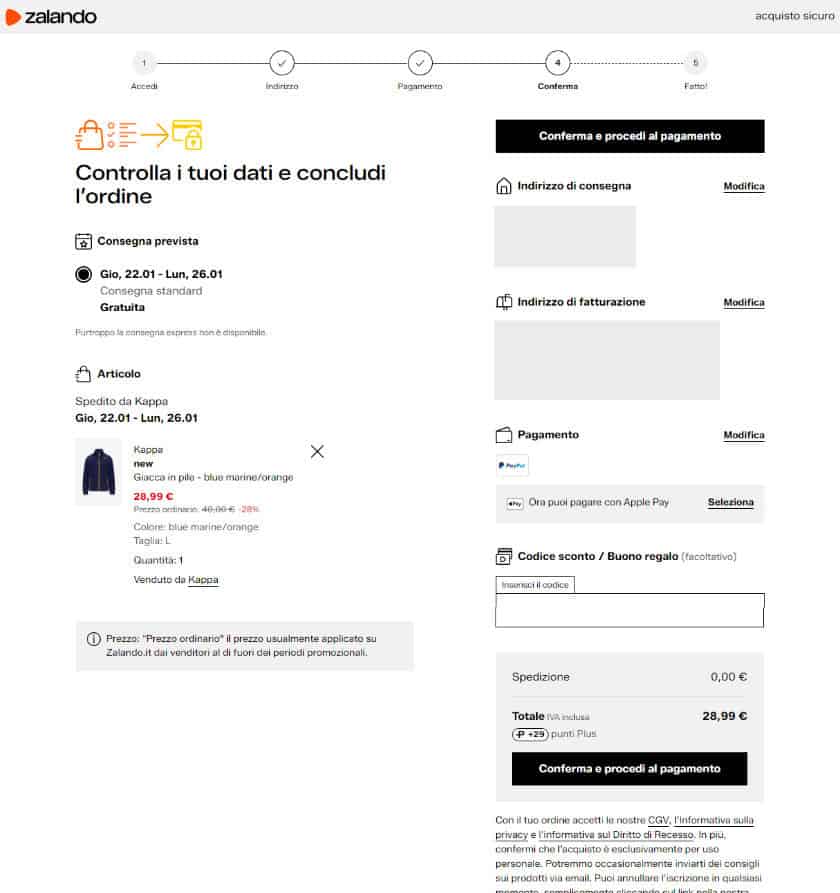Select the Gio, 22.01 - Lun, 26.01 delivery option
Screen dimensions: 840x893
[x=83, y=273]
